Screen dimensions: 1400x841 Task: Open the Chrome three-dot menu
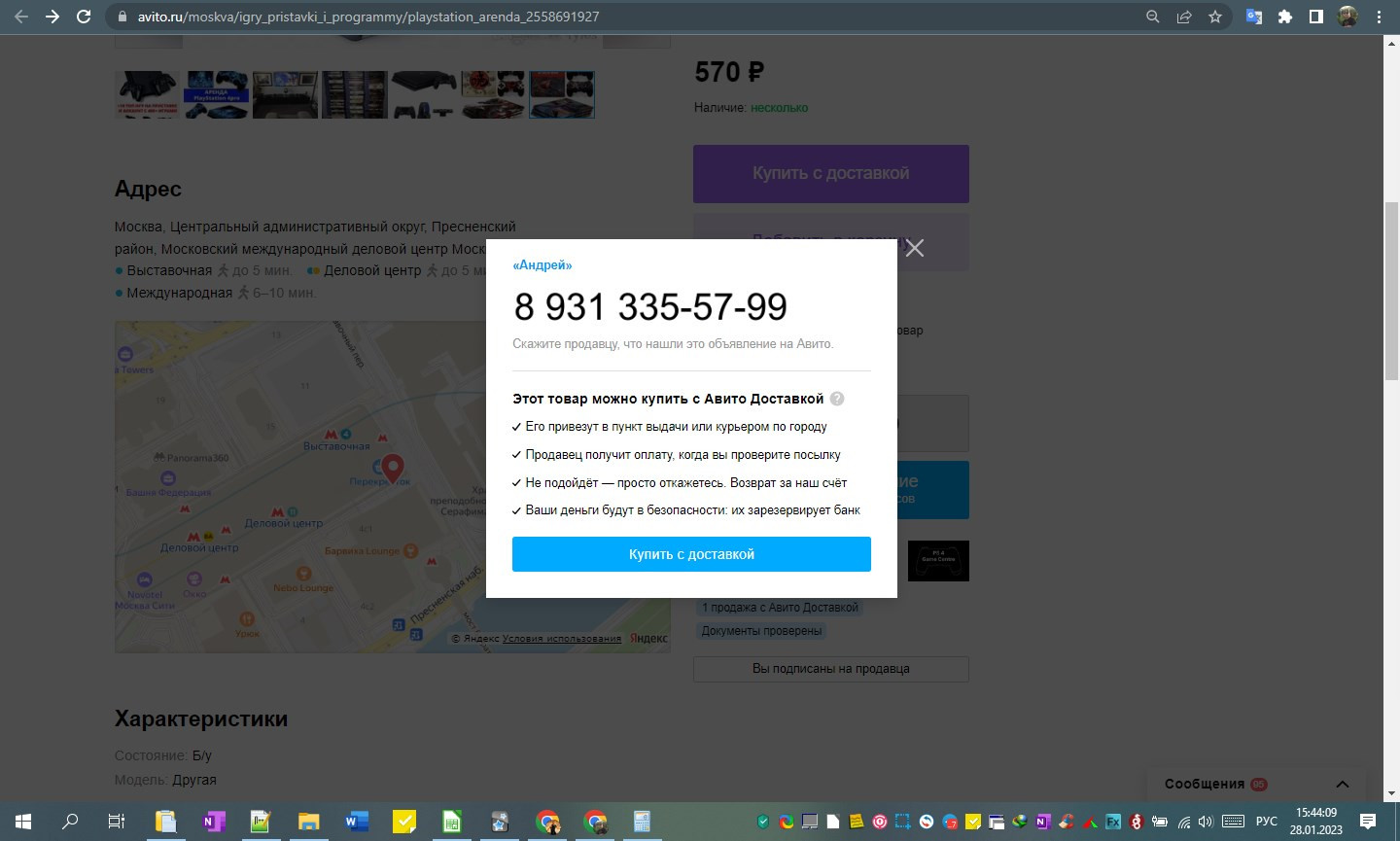tap(1379, 17)
